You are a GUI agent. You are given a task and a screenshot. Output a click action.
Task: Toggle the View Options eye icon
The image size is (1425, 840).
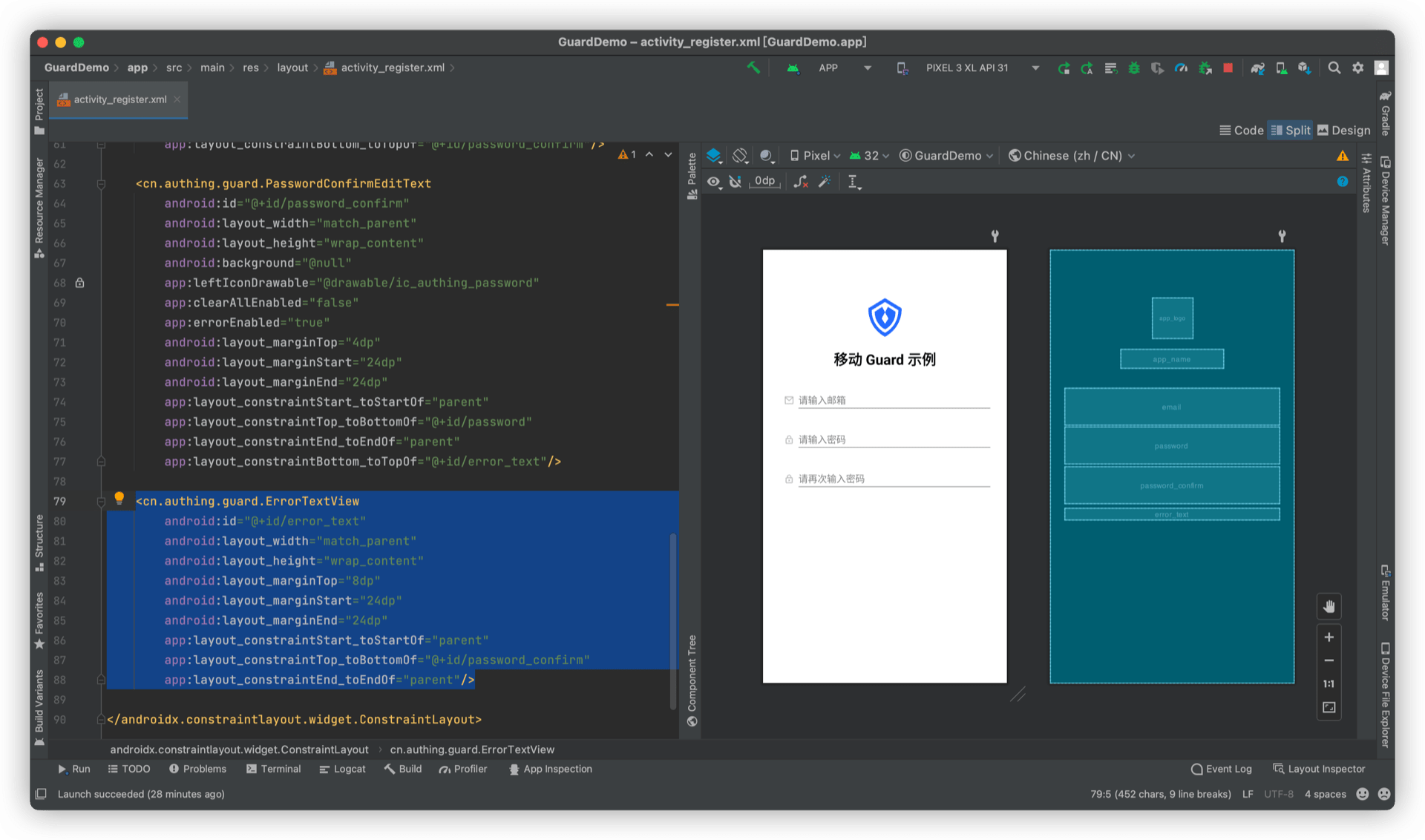click(x=713, y=181)
